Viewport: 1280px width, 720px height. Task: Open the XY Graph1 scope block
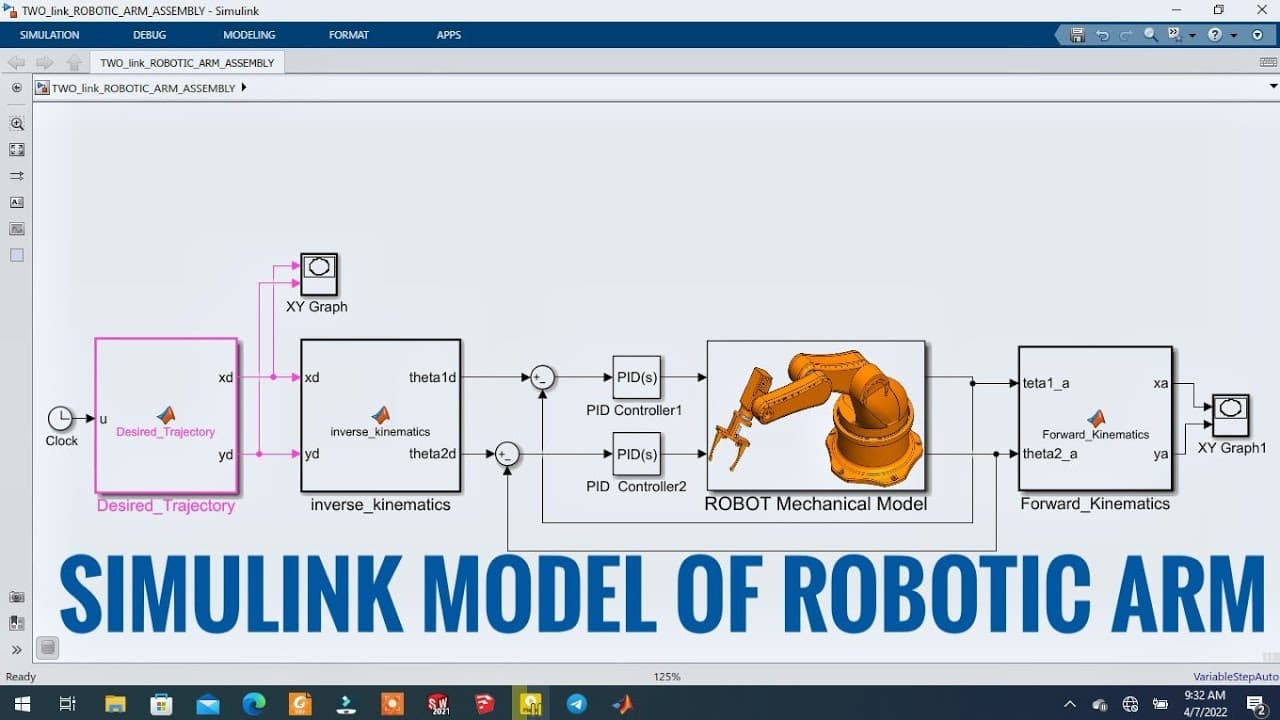tap(1231, 415)
